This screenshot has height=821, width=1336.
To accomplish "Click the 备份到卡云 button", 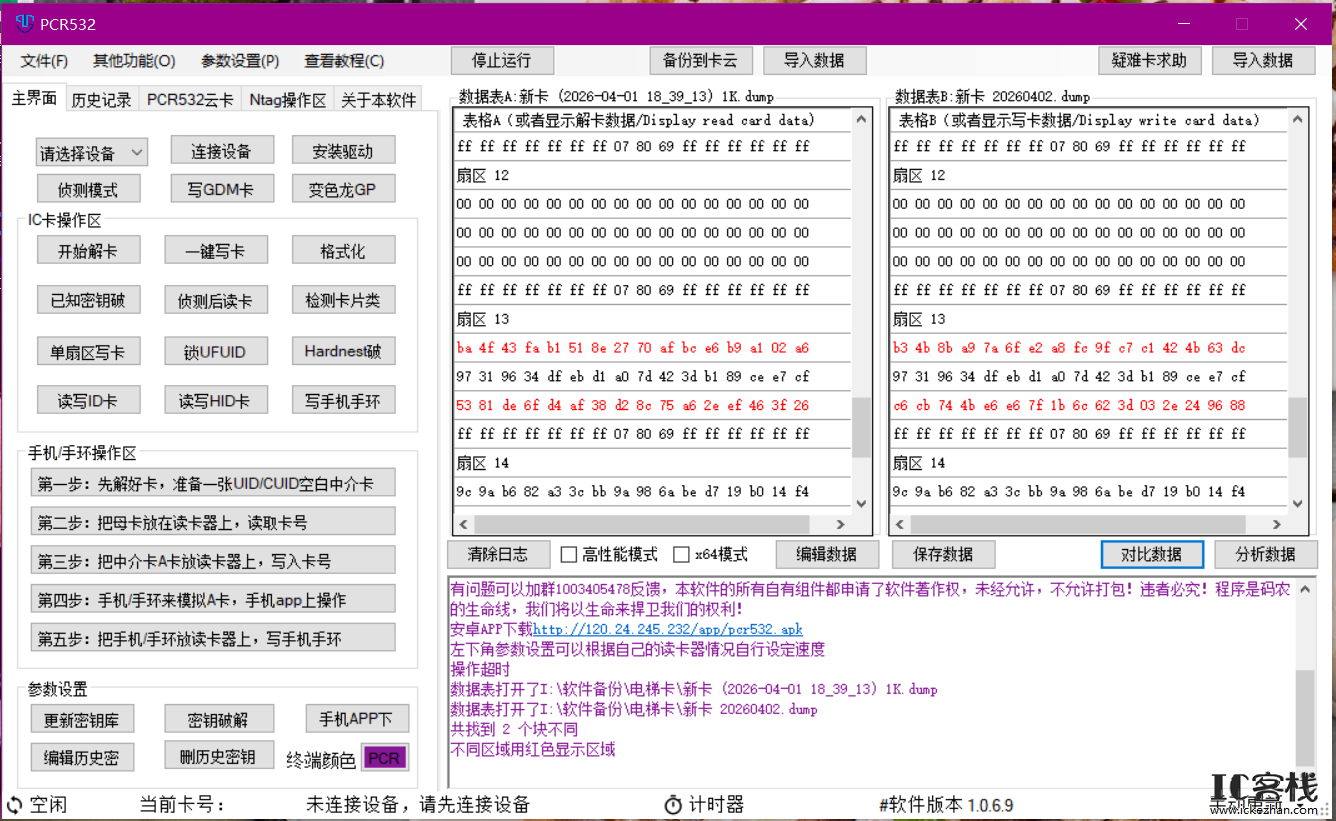I will pyautogui.click(x=701, y=60).
